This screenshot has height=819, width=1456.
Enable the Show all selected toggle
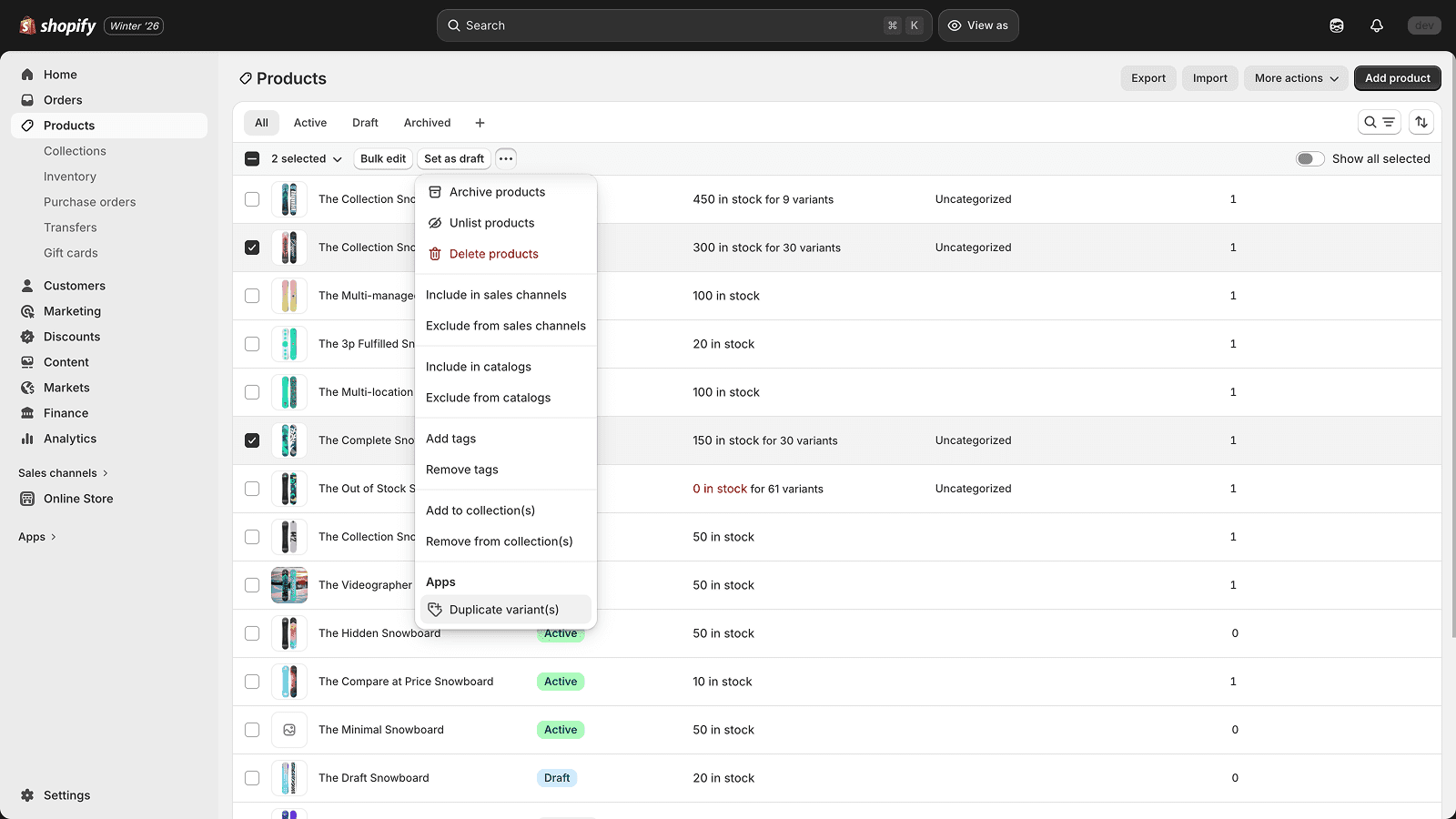[x=1310, y=158]
